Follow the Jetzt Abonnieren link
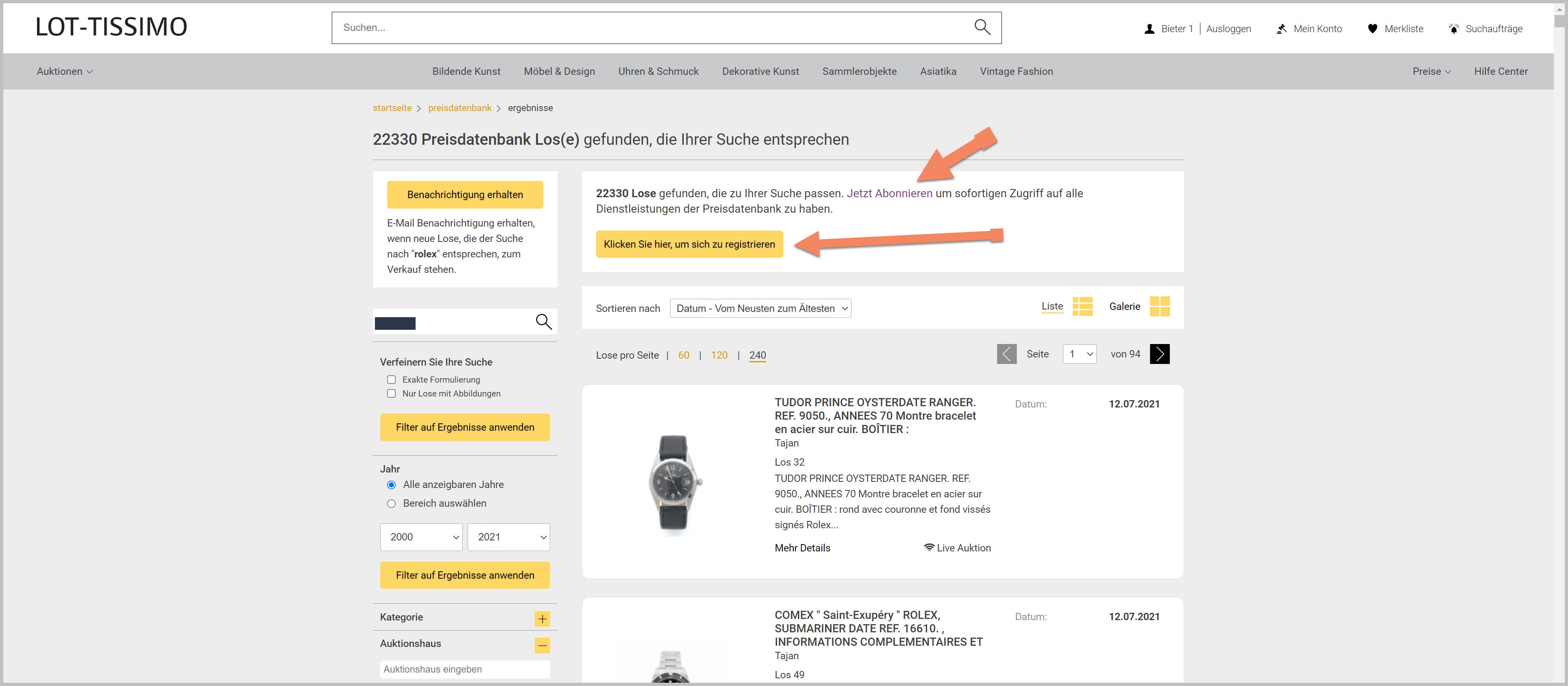Screen dimensions: 1568x686 (889, 194)
